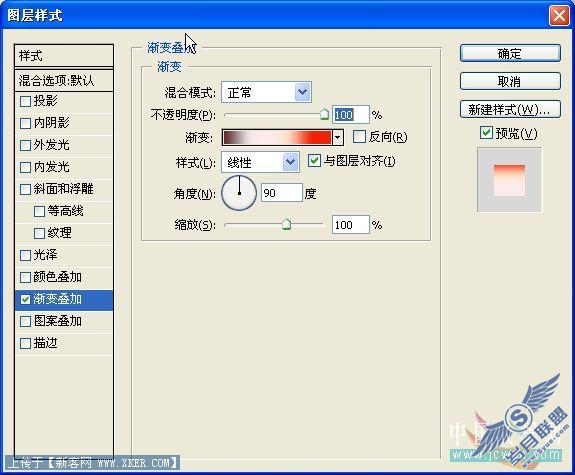The width and height of the screenshot is (575, 475).
Task: Check the 等高线 contour checkbox
Action: coord(39,212)
